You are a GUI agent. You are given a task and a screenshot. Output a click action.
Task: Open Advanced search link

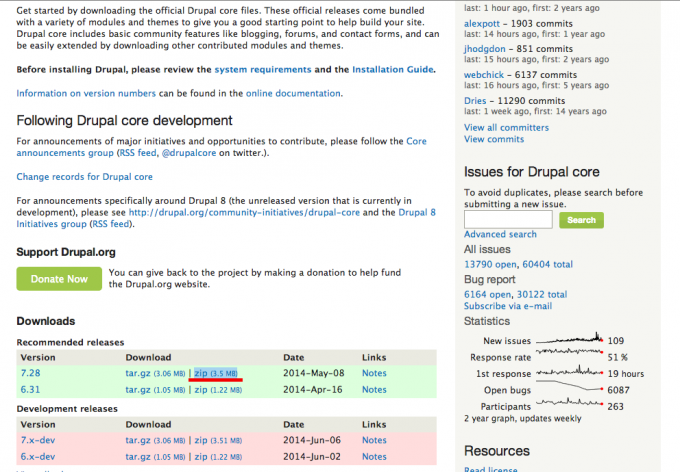point(500,235)
